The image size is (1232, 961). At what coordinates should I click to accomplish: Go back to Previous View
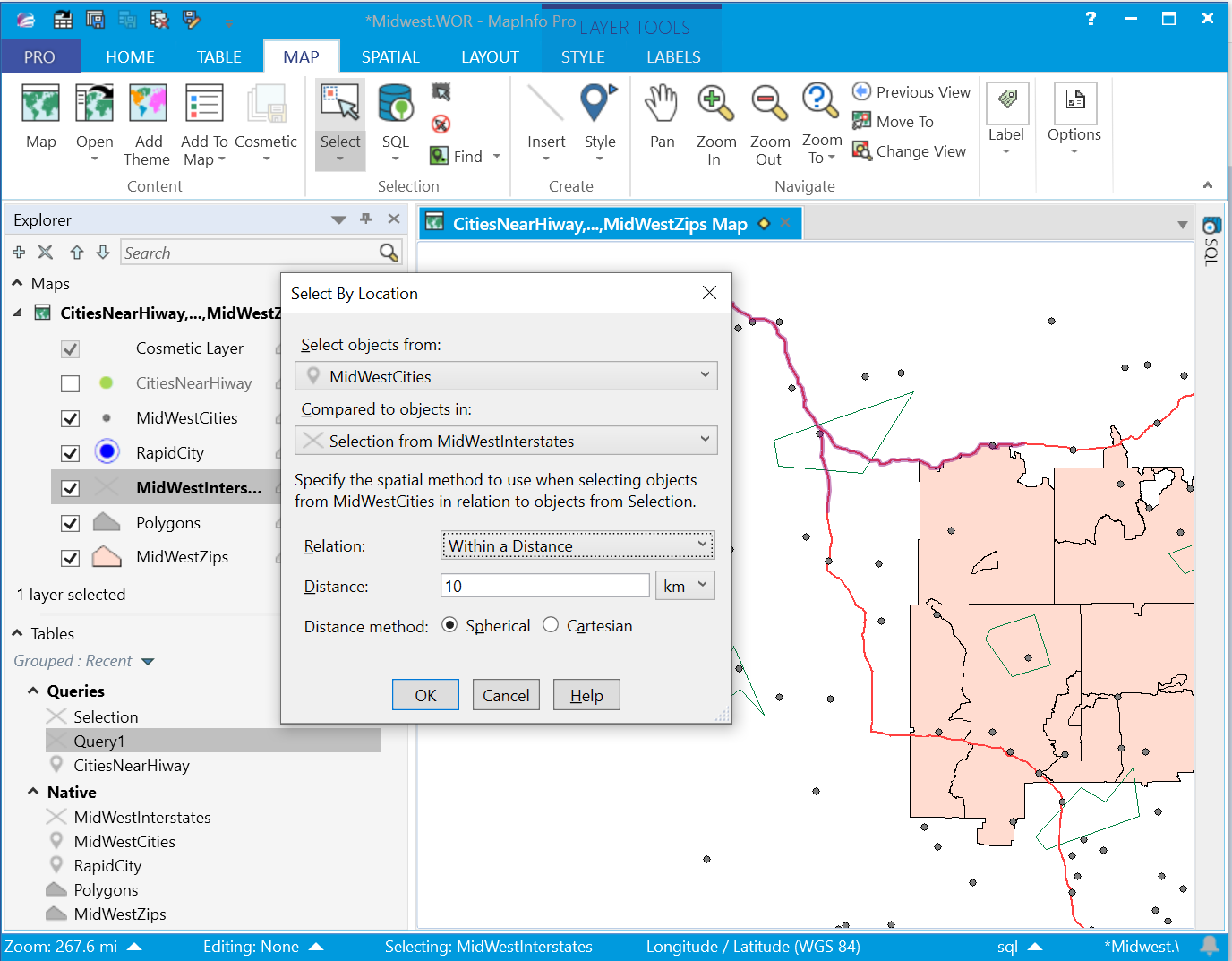pyautogui.click(x=911, y=91)
